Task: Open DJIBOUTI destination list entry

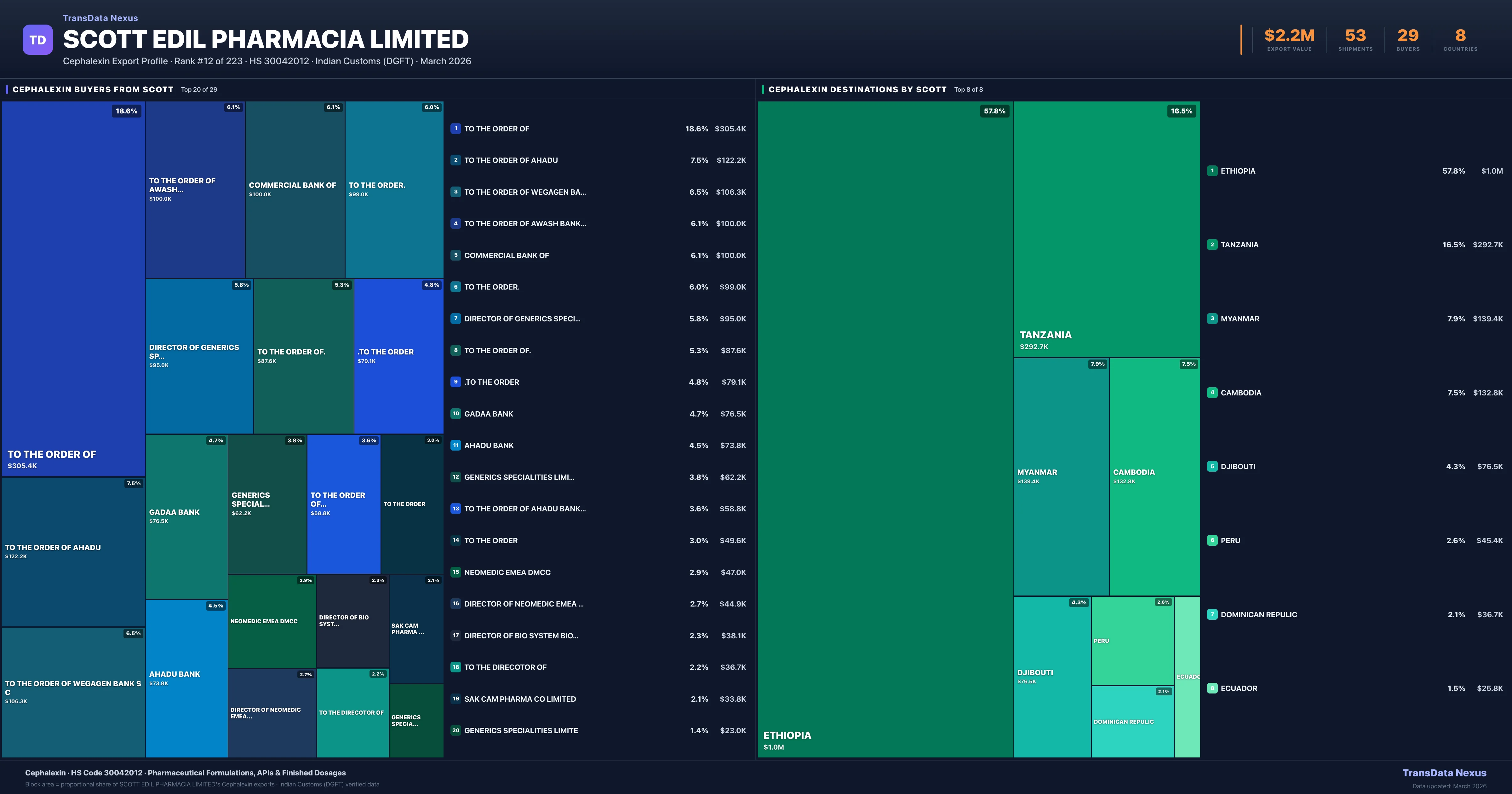Action: pos(1238,466)
